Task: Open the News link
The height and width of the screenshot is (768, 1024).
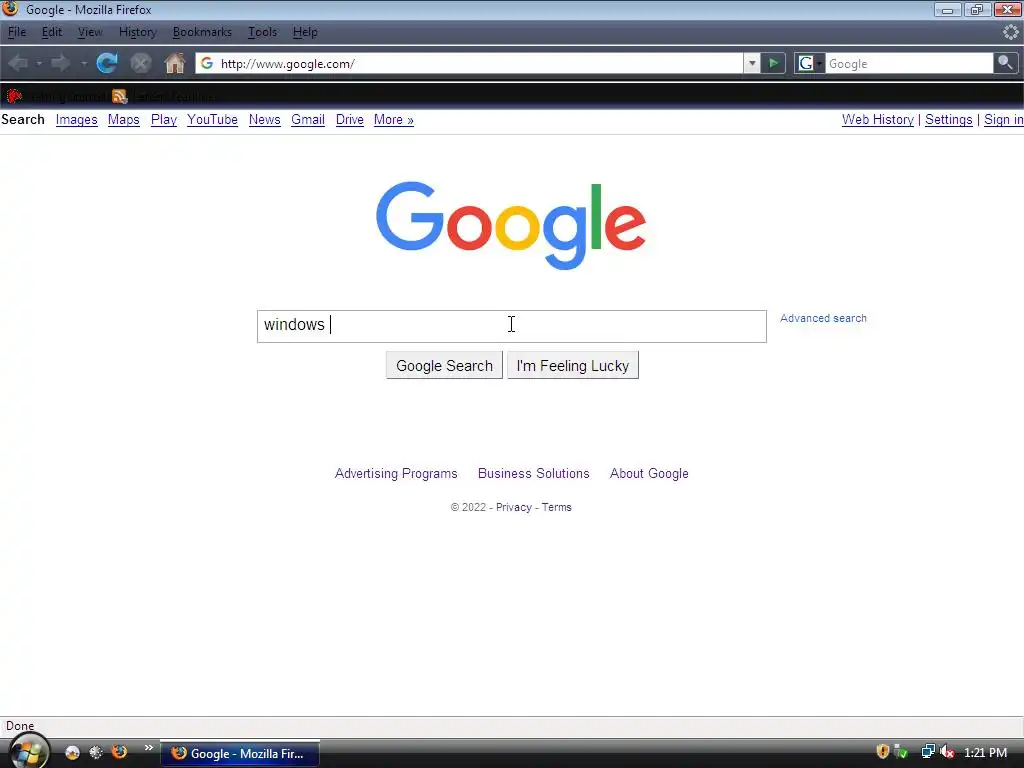Action: click(264, 120)
